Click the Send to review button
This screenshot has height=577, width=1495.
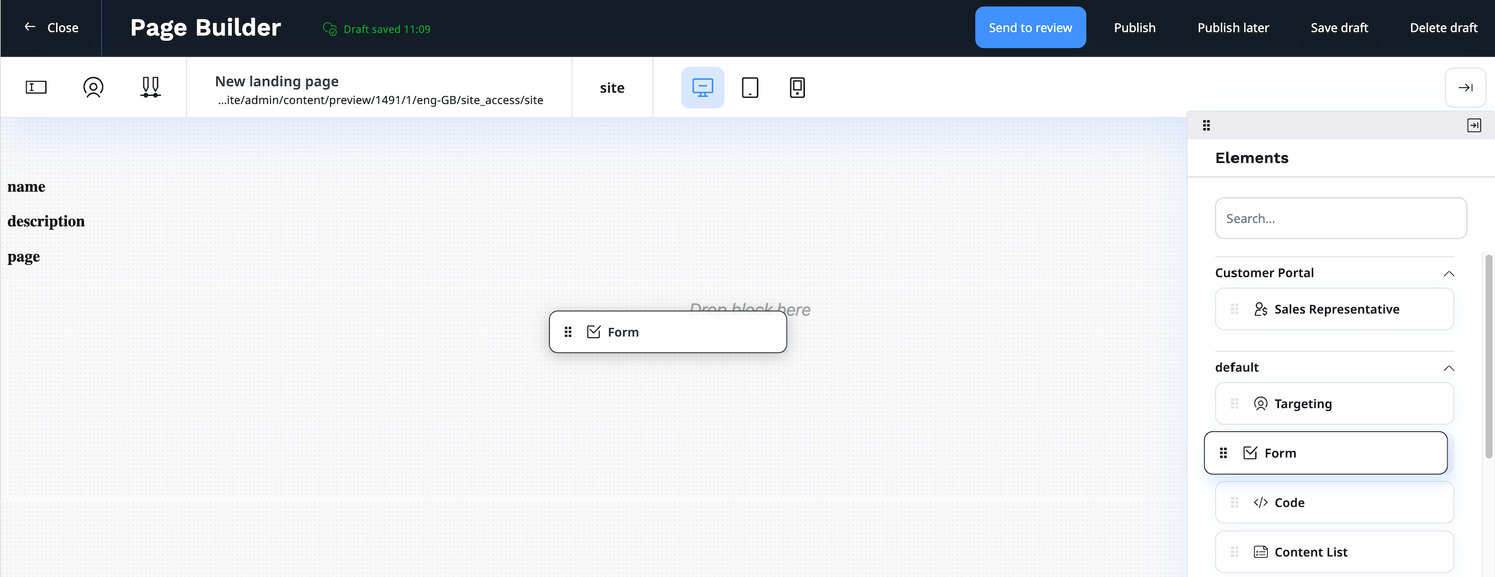1030,28
